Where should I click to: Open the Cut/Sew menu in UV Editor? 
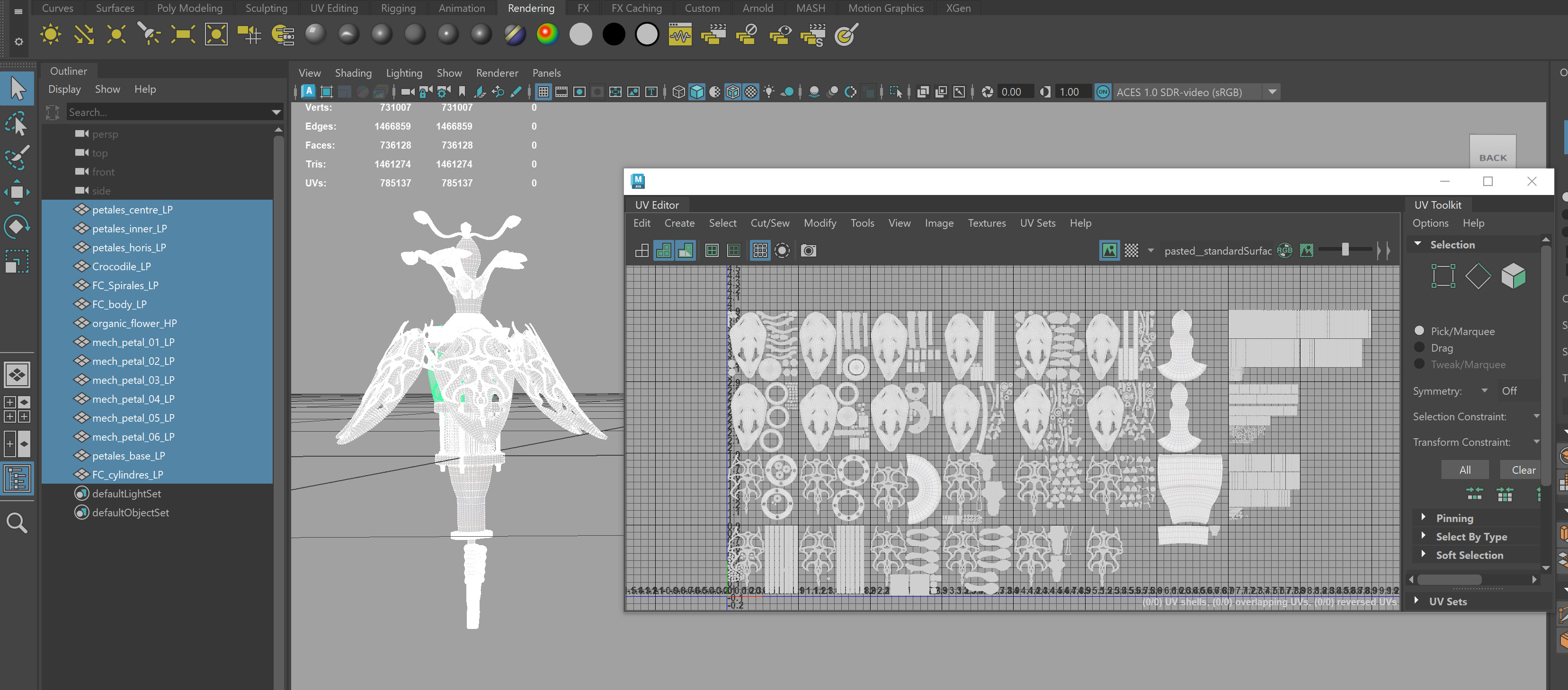769,223
